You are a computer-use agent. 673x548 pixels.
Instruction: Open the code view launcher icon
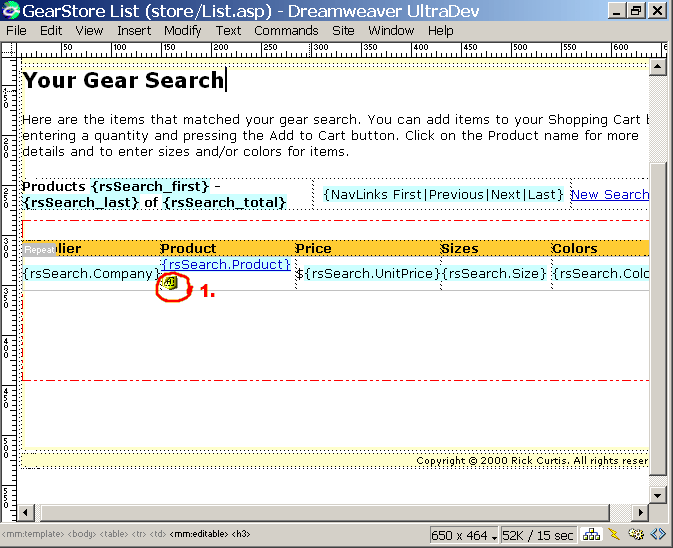coord(659,535)
